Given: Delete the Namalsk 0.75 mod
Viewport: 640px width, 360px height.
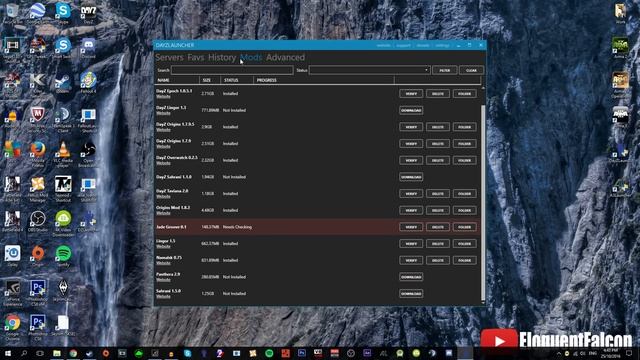Looking at the screenshot, I should point(438,260).
